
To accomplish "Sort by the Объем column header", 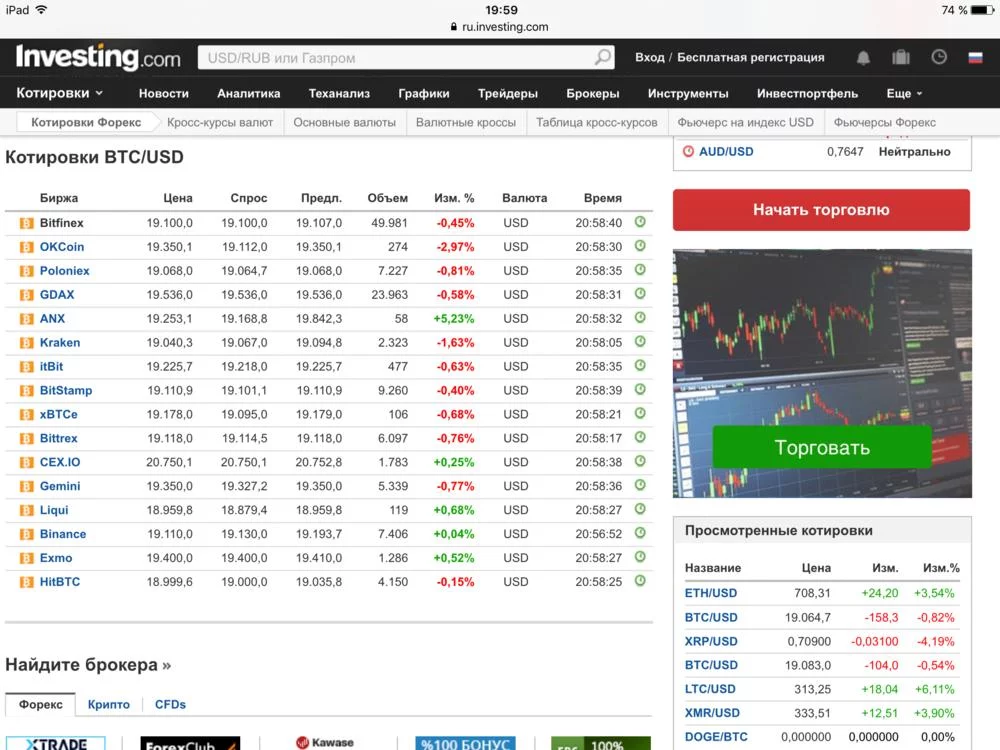I will point(388,198).
